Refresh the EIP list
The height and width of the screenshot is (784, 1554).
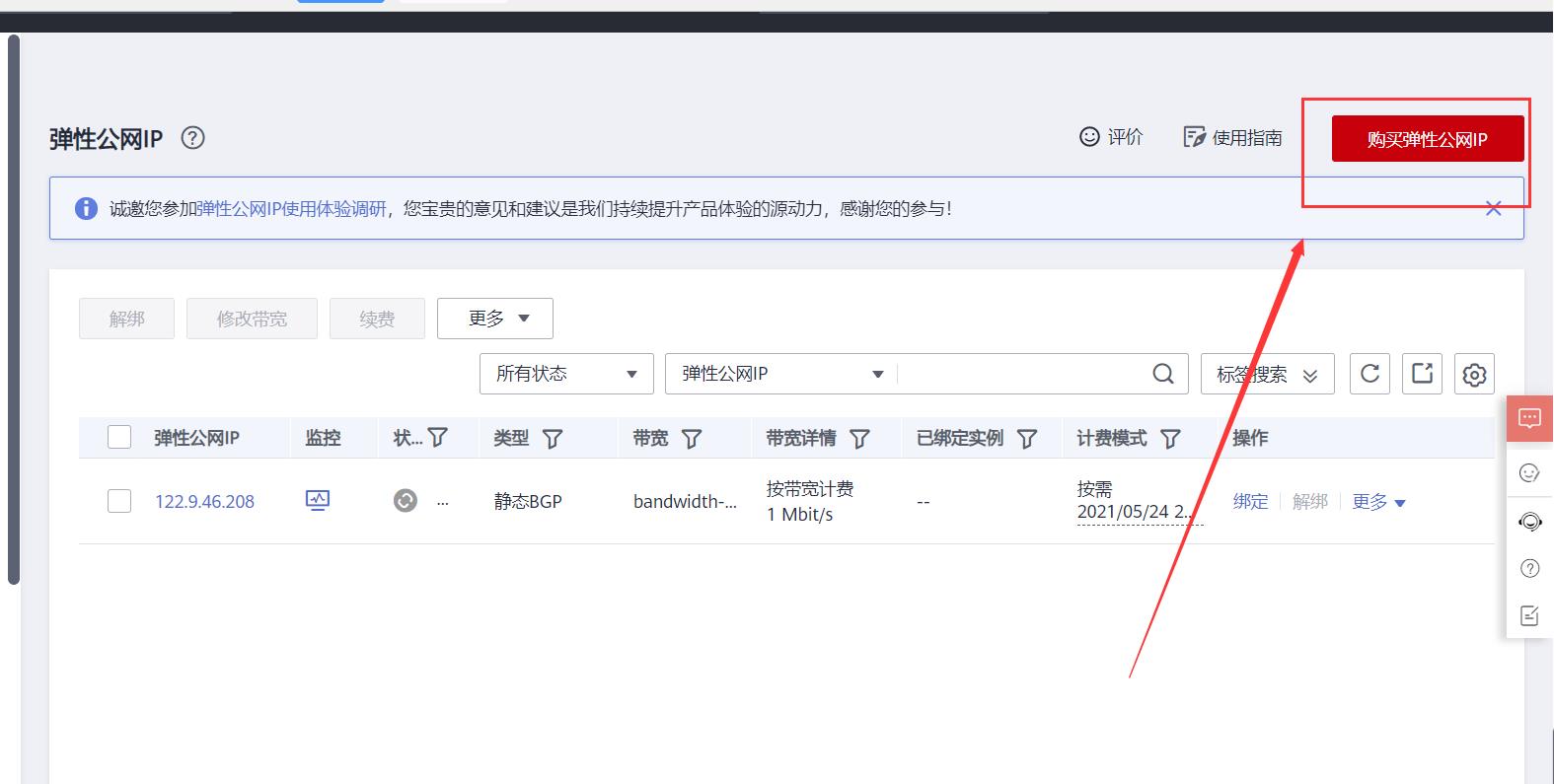point(1369,374)
